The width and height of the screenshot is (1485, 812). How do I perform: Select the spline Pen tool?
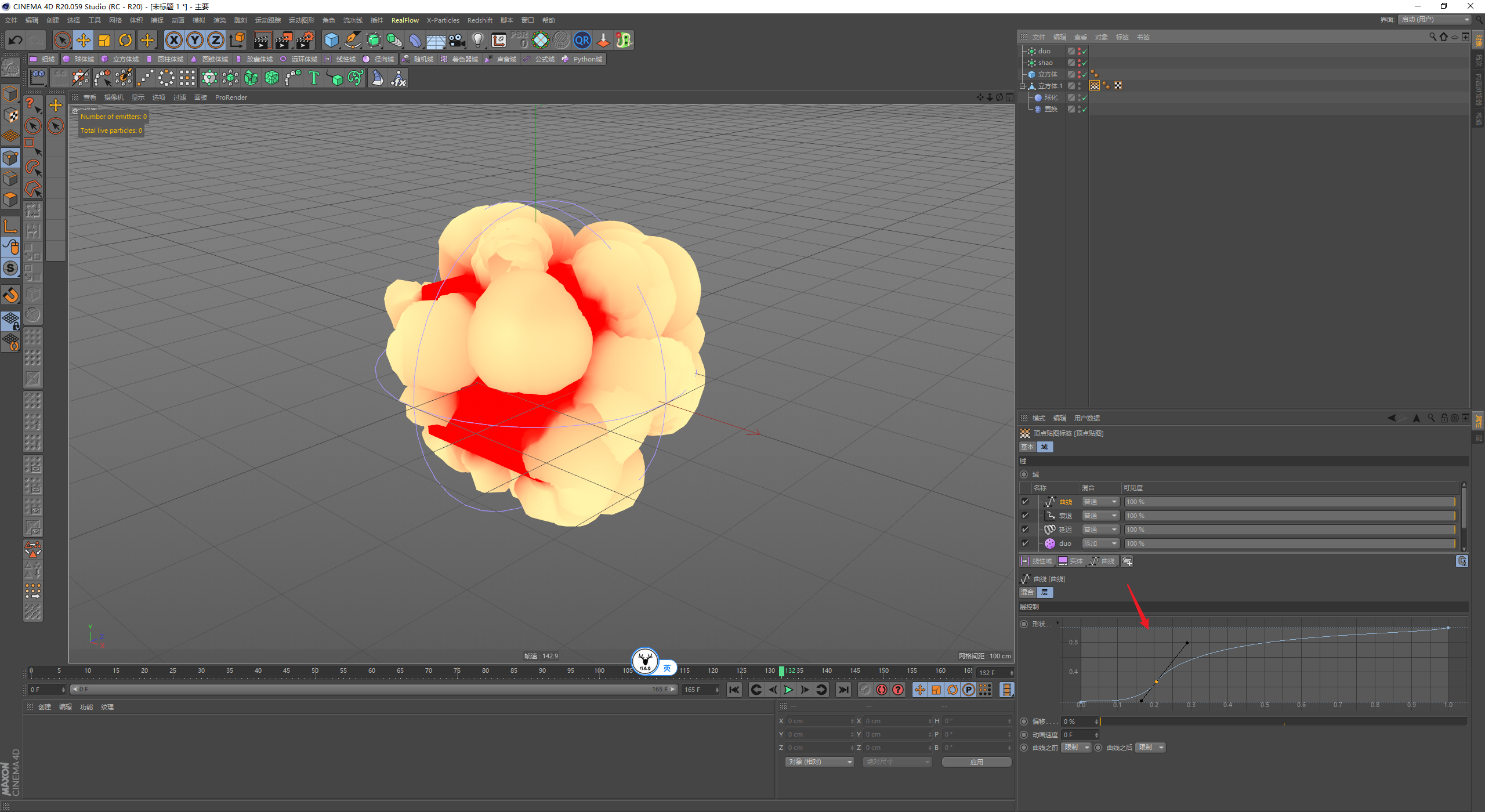pos(353,40)
